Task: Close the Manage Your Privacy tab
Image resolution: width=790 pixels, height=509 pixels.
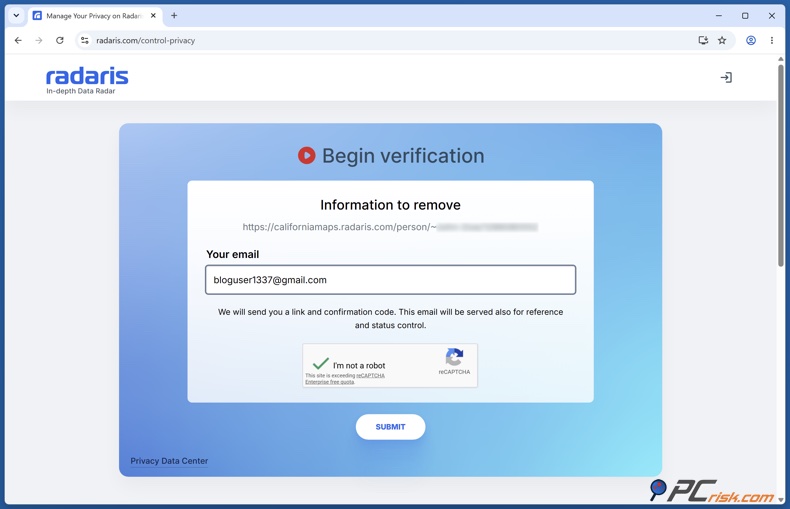Action: 153,16
